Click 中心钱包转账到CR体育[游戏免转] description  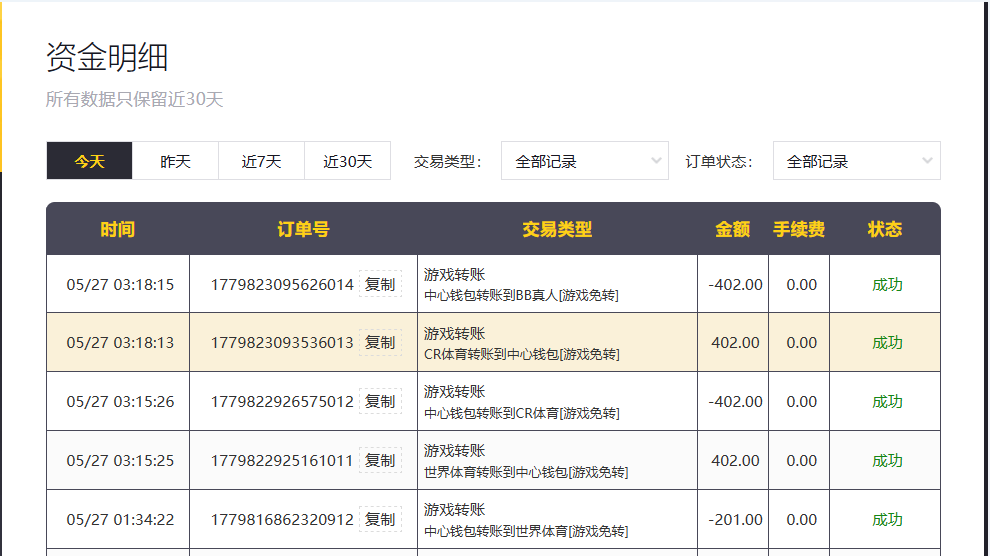(522, 413)
